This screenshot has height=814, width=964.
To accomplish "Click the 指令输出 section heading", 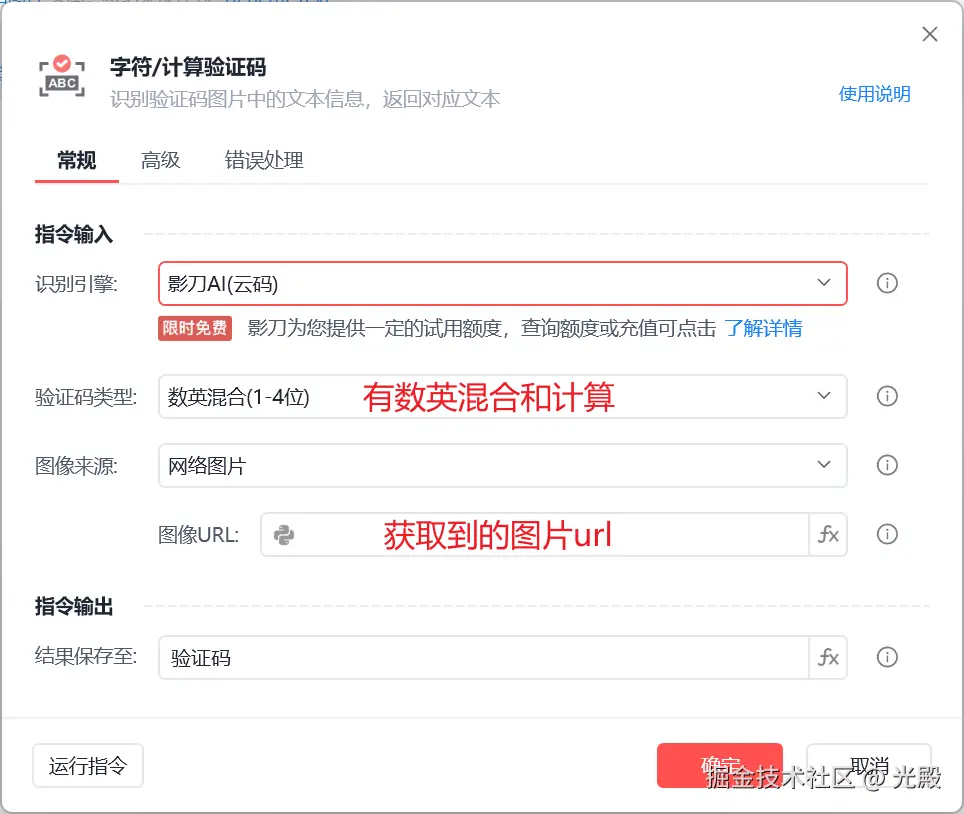I will click(74, 606).
